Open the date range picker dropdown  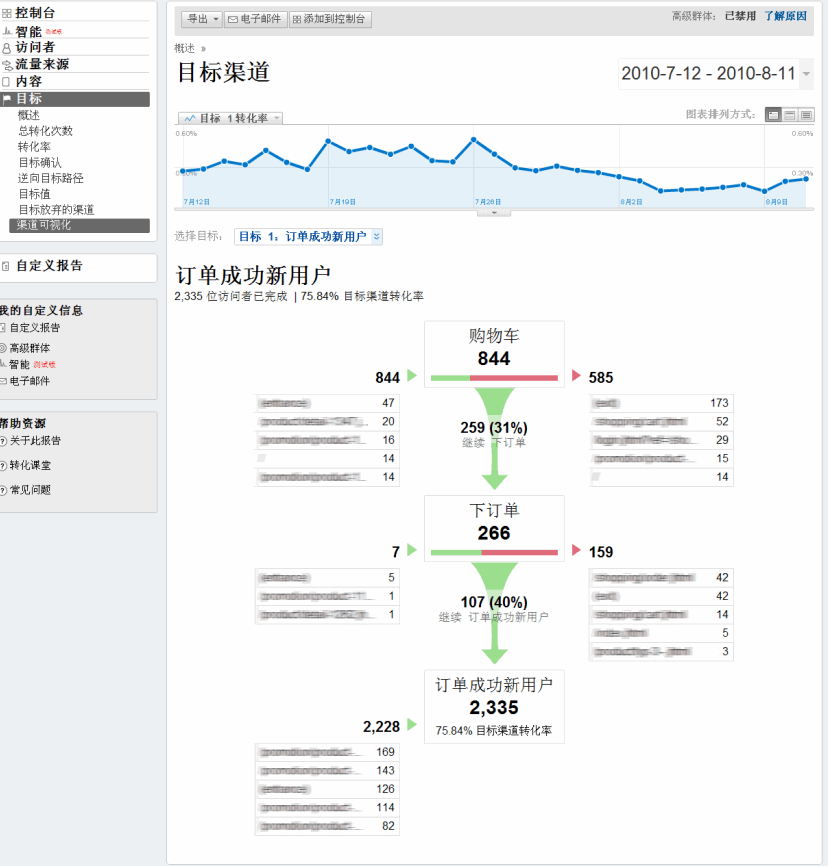[x=806, y=74]
